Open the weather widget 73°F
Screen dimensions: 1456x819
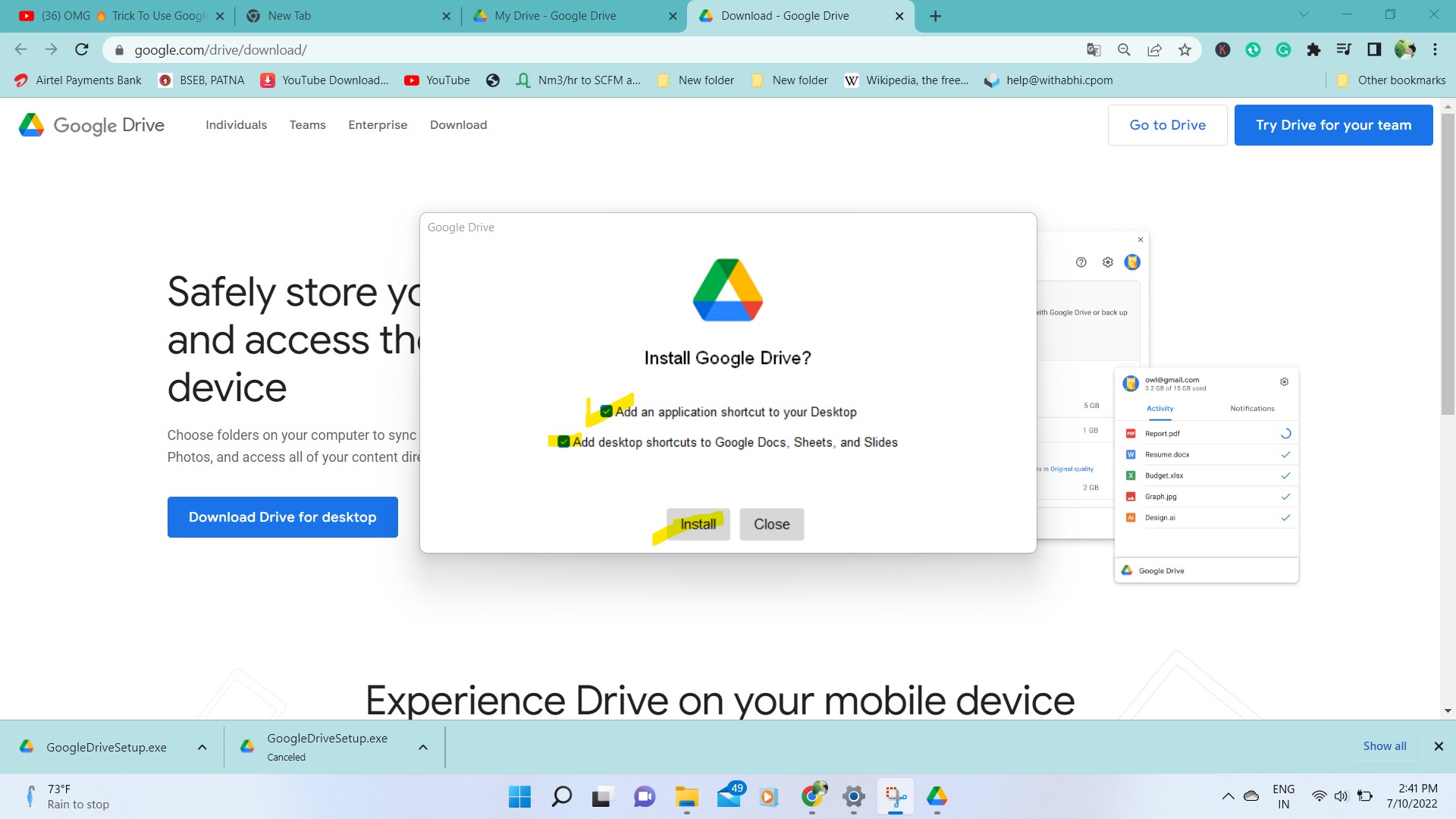point(68,796)
